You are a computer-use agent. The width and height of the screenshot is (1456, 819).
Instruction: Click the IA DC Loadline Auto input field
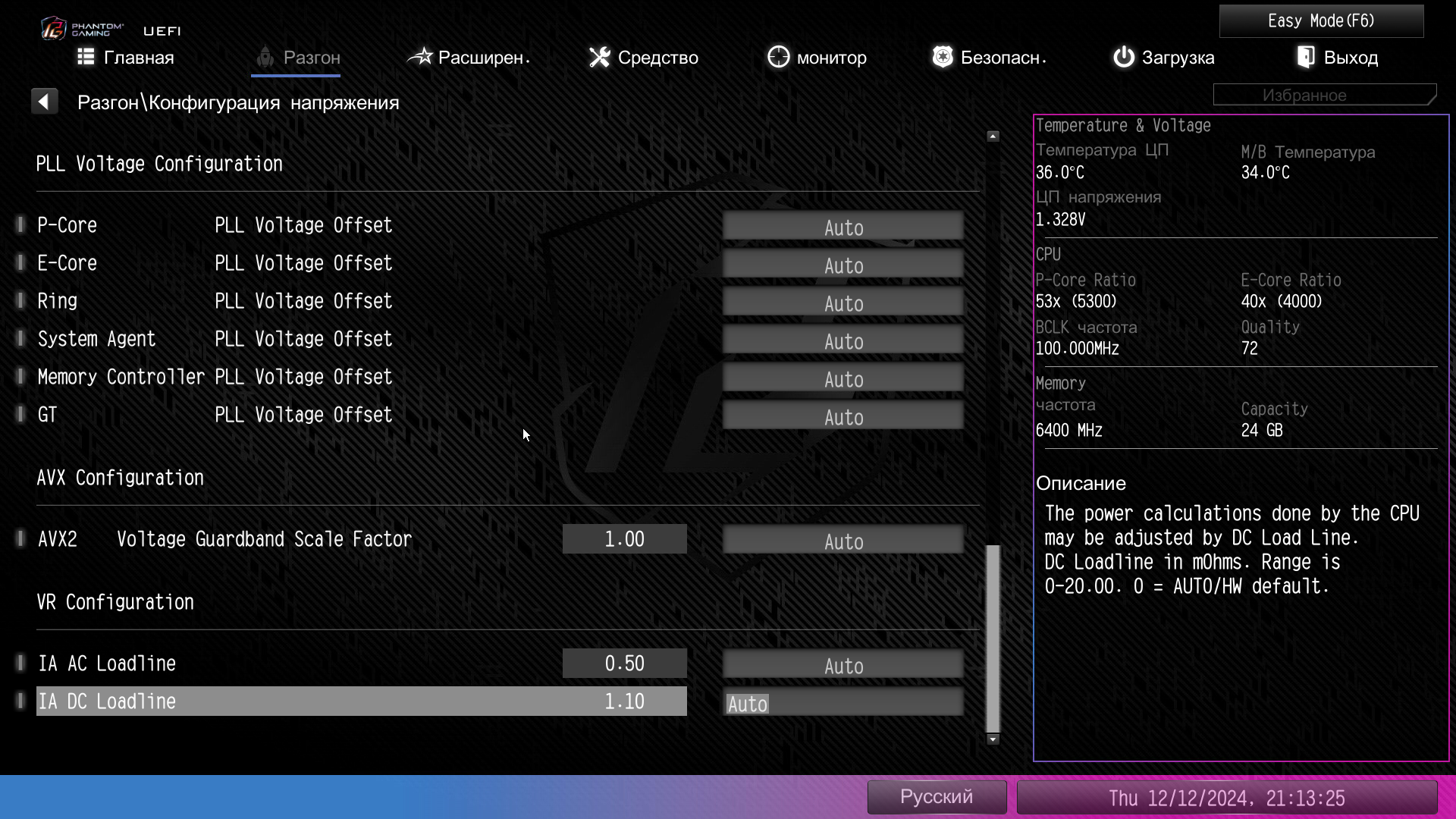click(x=843, y=703)
